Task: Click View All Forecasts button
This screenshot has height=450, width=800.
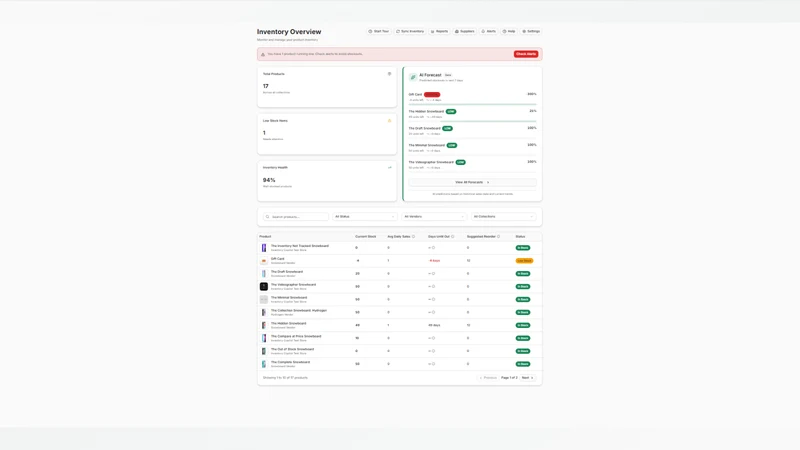Action: point(472,182)
